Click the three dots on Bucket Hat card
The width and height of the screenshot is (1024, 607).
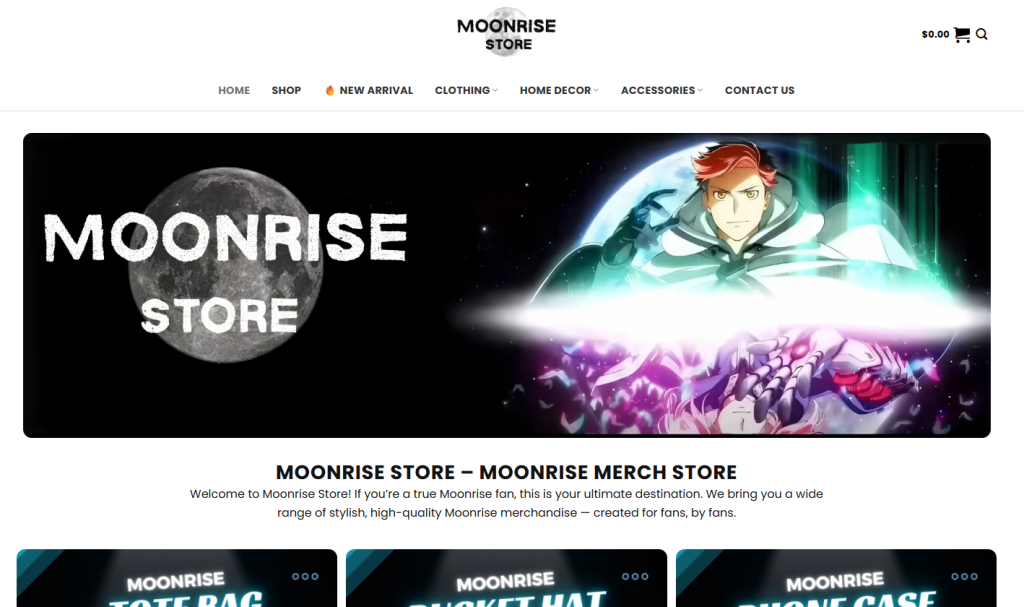click(635, 576)
